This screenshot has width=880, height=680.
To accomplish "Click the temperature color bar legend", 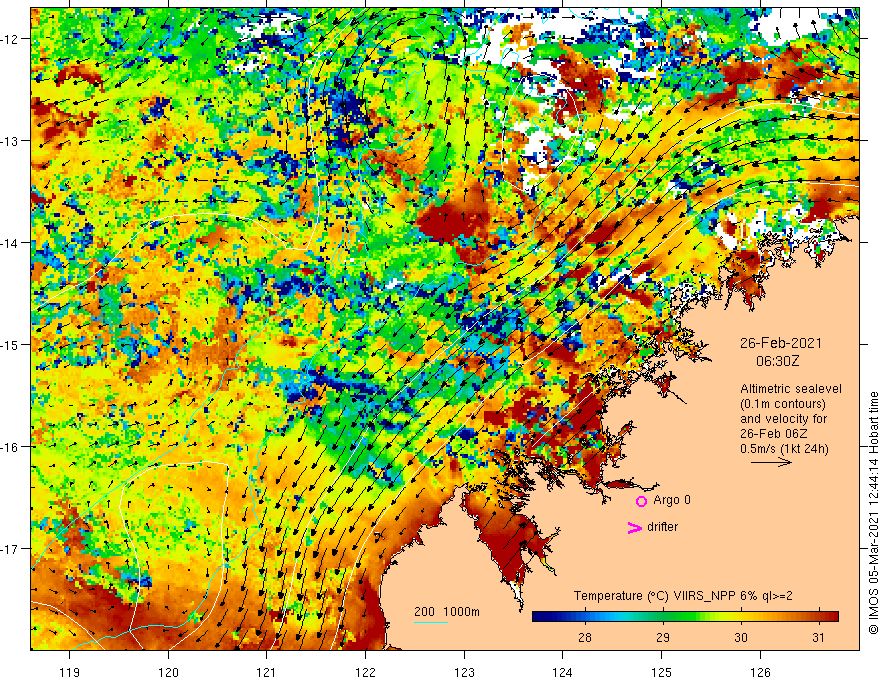I will 685,616.
